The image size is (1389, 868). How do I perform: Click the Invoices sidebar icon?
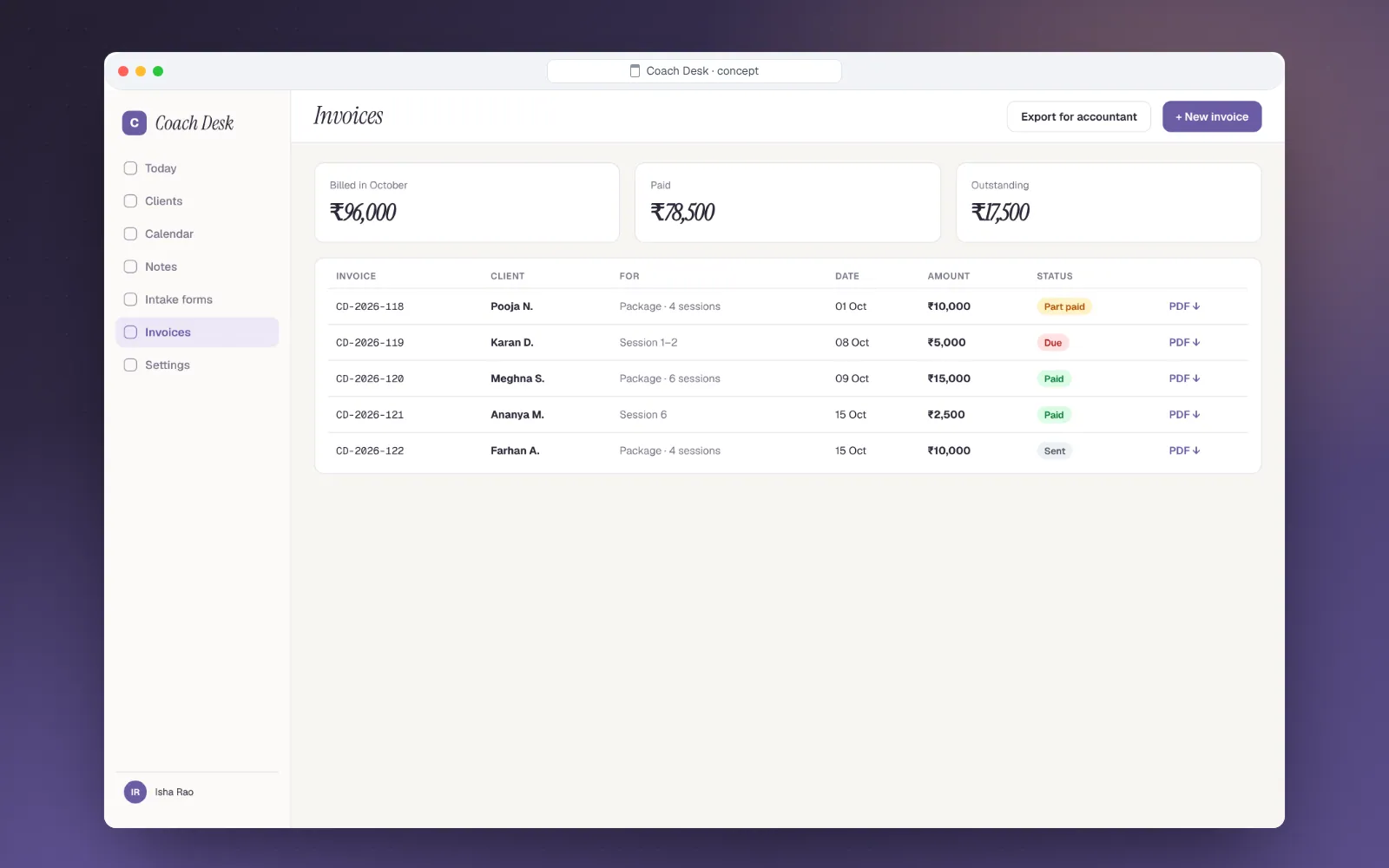click(130, 332)
